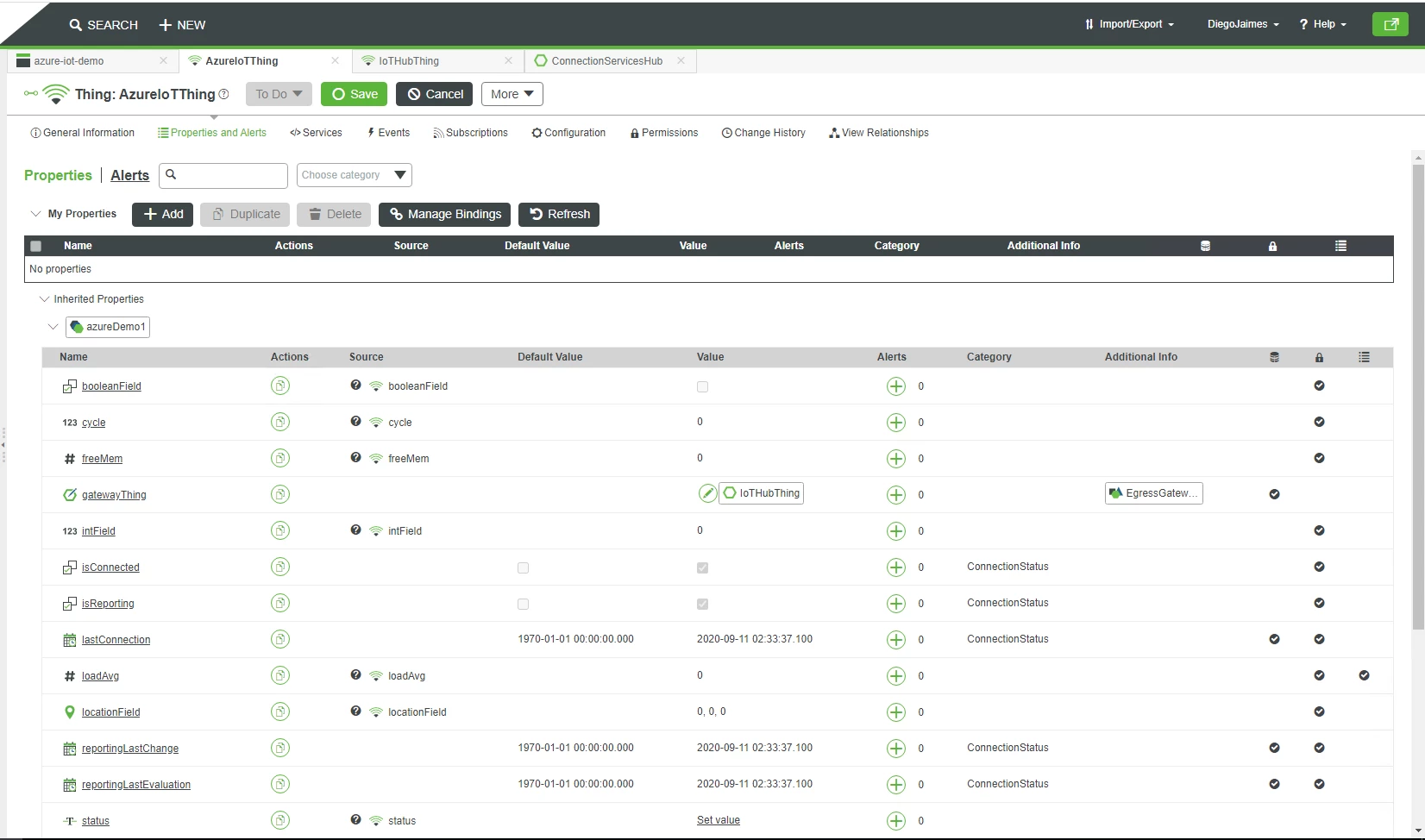Switch to the Configuration tab
This screenshot has width=1425, height=840.
pyautogui.click(x=568, y=133)
